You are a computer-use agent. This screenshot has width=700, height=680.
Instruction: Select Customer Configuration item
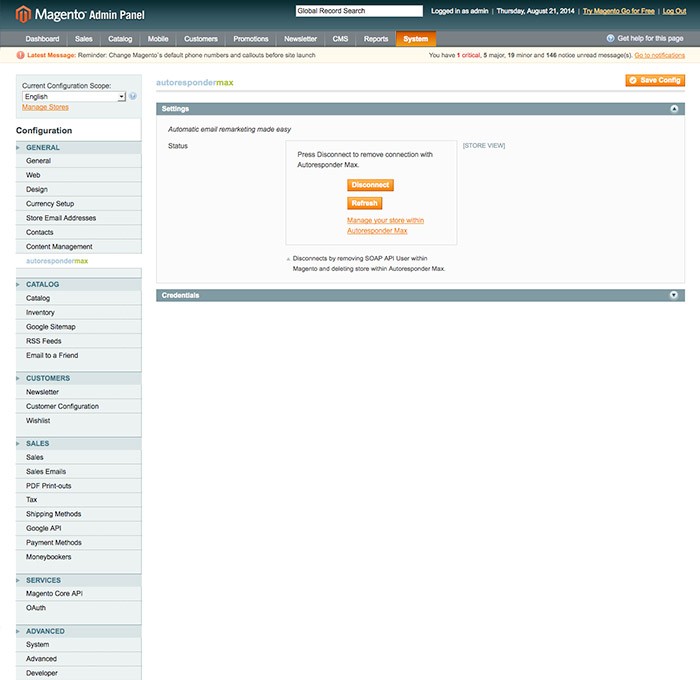click(79, 406)
